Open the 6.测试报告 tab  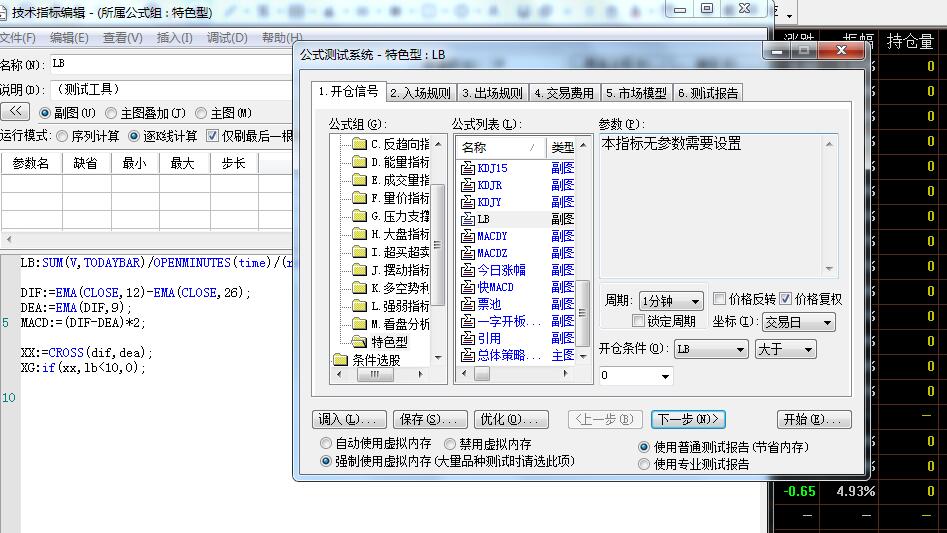coord(707,93)
